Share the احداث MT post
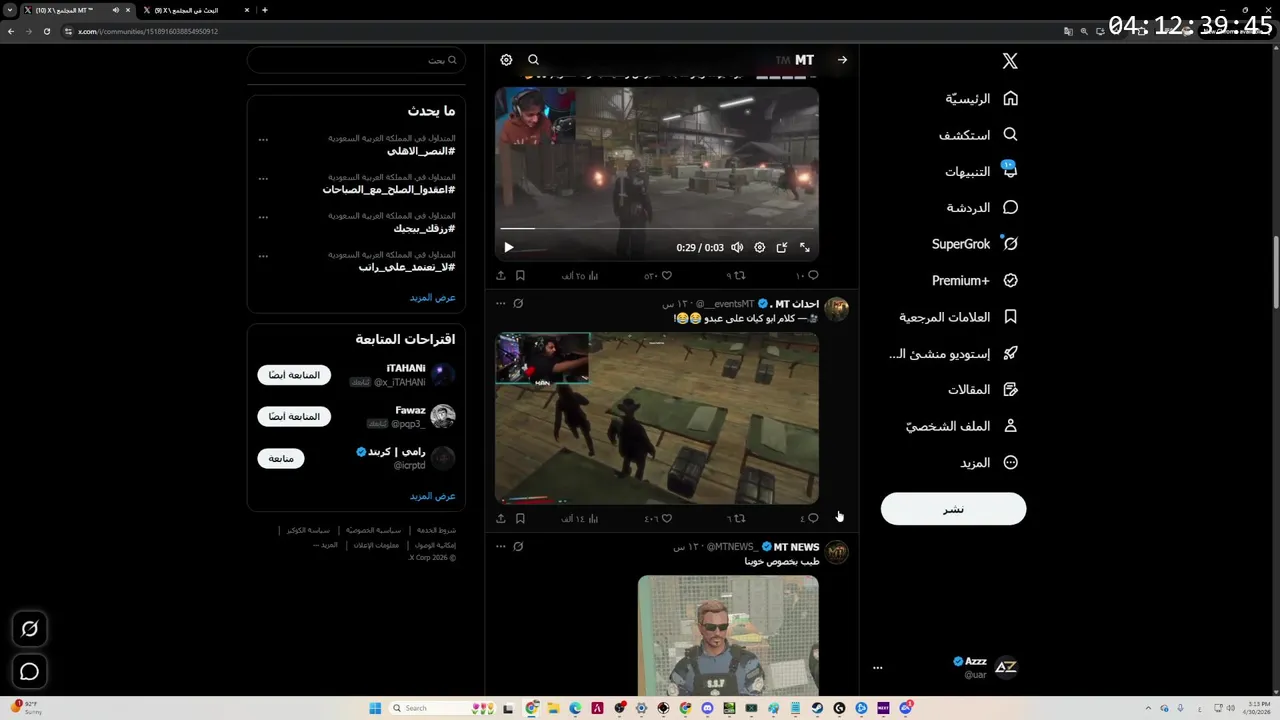The height and width of the screenshot is (720, 1280). pyautogui.click(x=501, y=518)
